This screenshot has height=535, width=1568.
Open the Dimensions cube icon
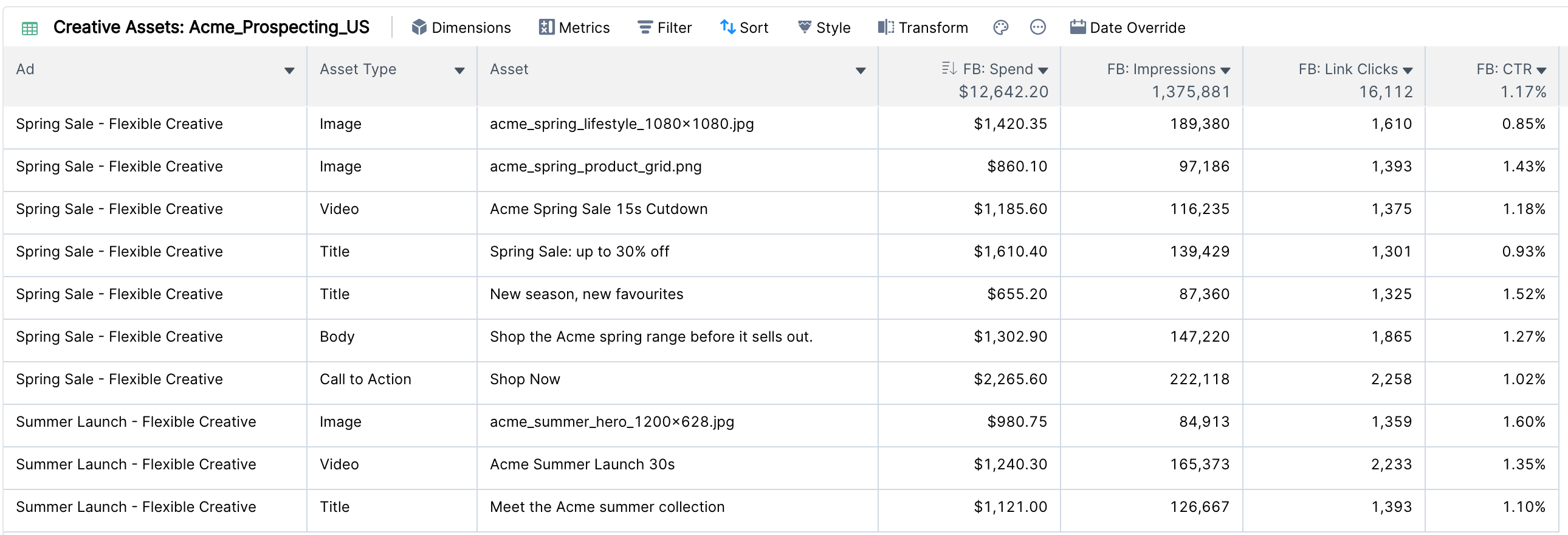point(419,27)
